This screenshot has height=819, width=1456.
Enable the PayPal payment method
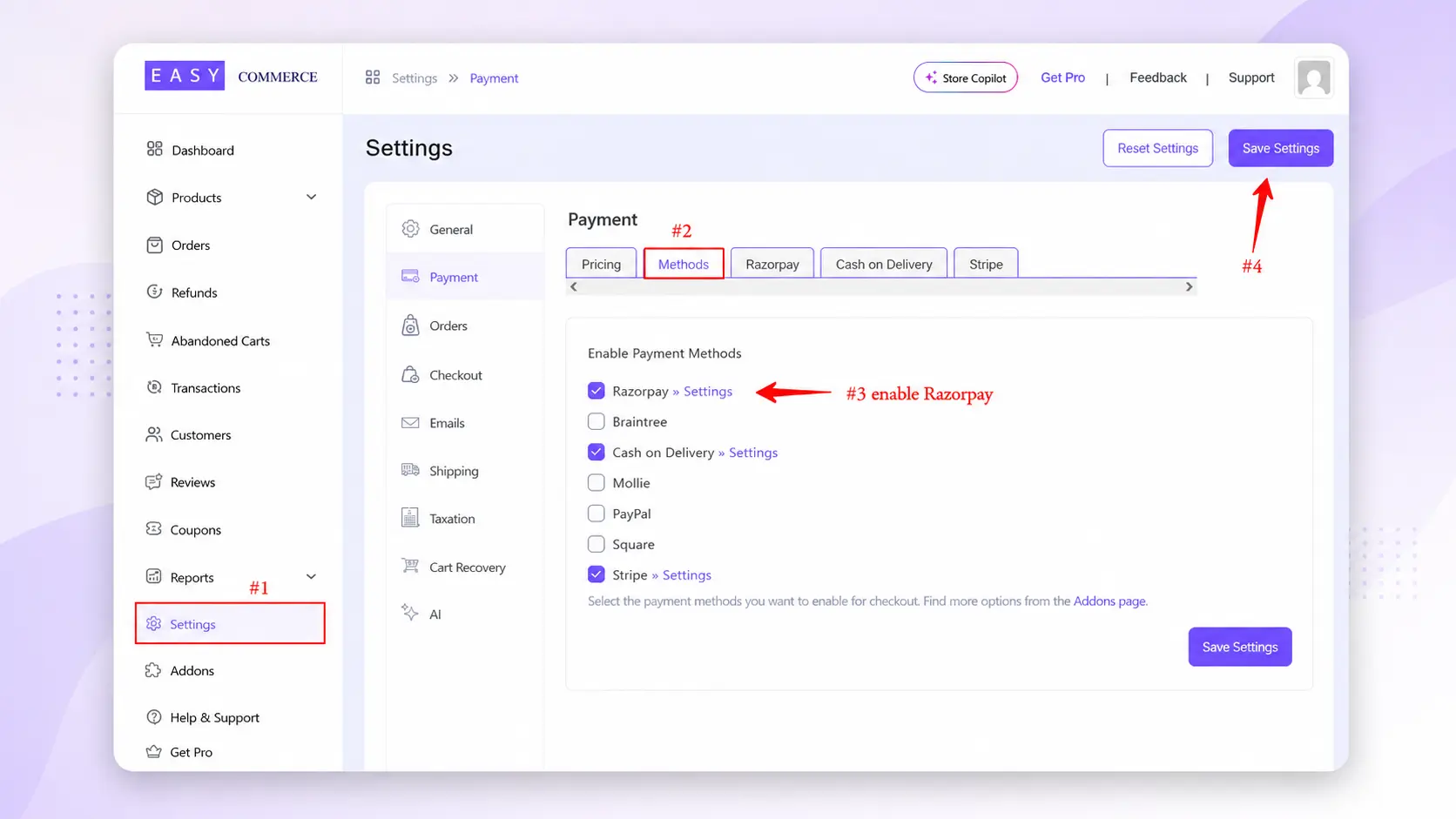tap(597, 514)
